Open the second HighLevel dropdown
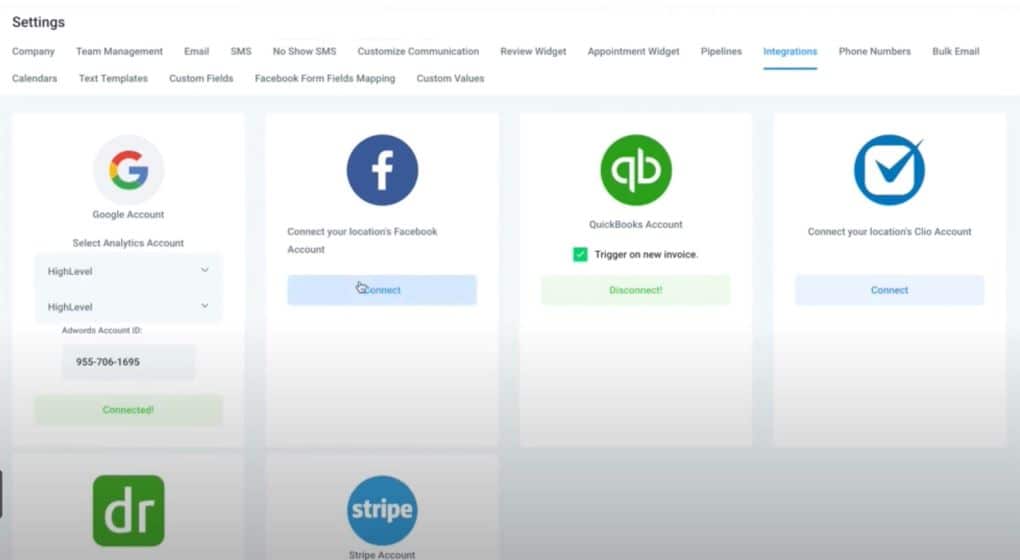The width and height of the screenshot is (1020, 560). pyautogui.click(x=128, y=306)
